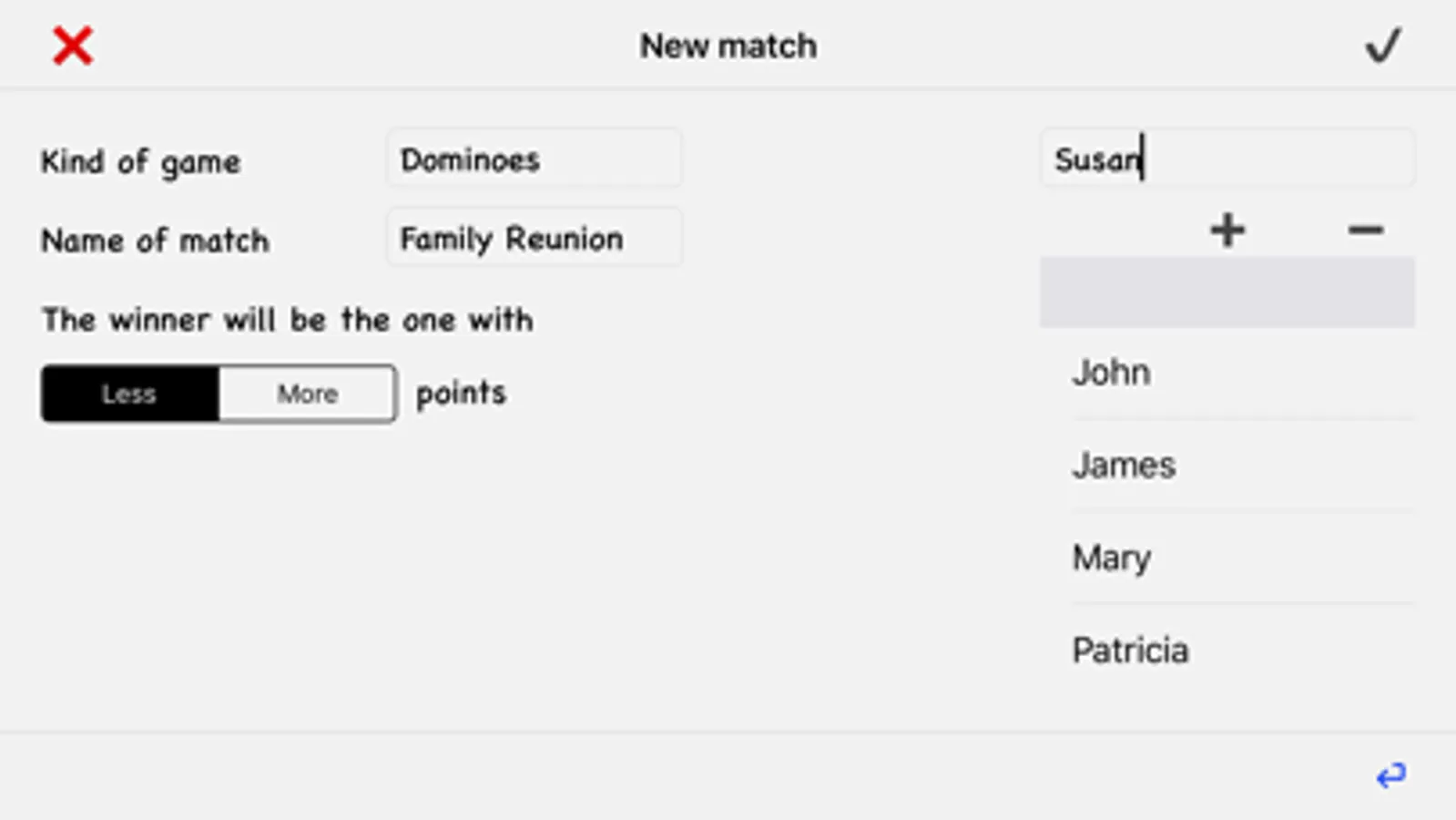Click the Kind of game field

click(x=534, y=159)
